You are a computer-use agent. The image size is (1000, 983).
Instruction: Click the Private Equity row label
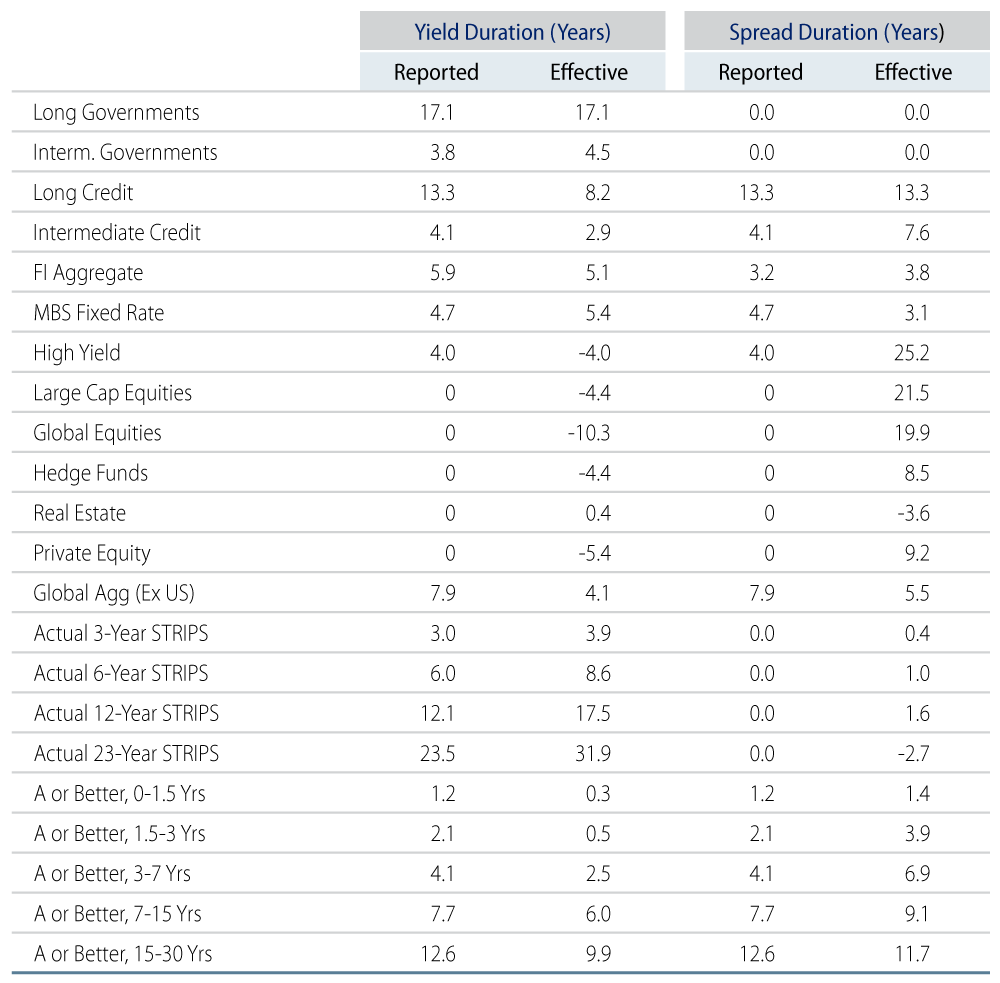click(92, 554)
